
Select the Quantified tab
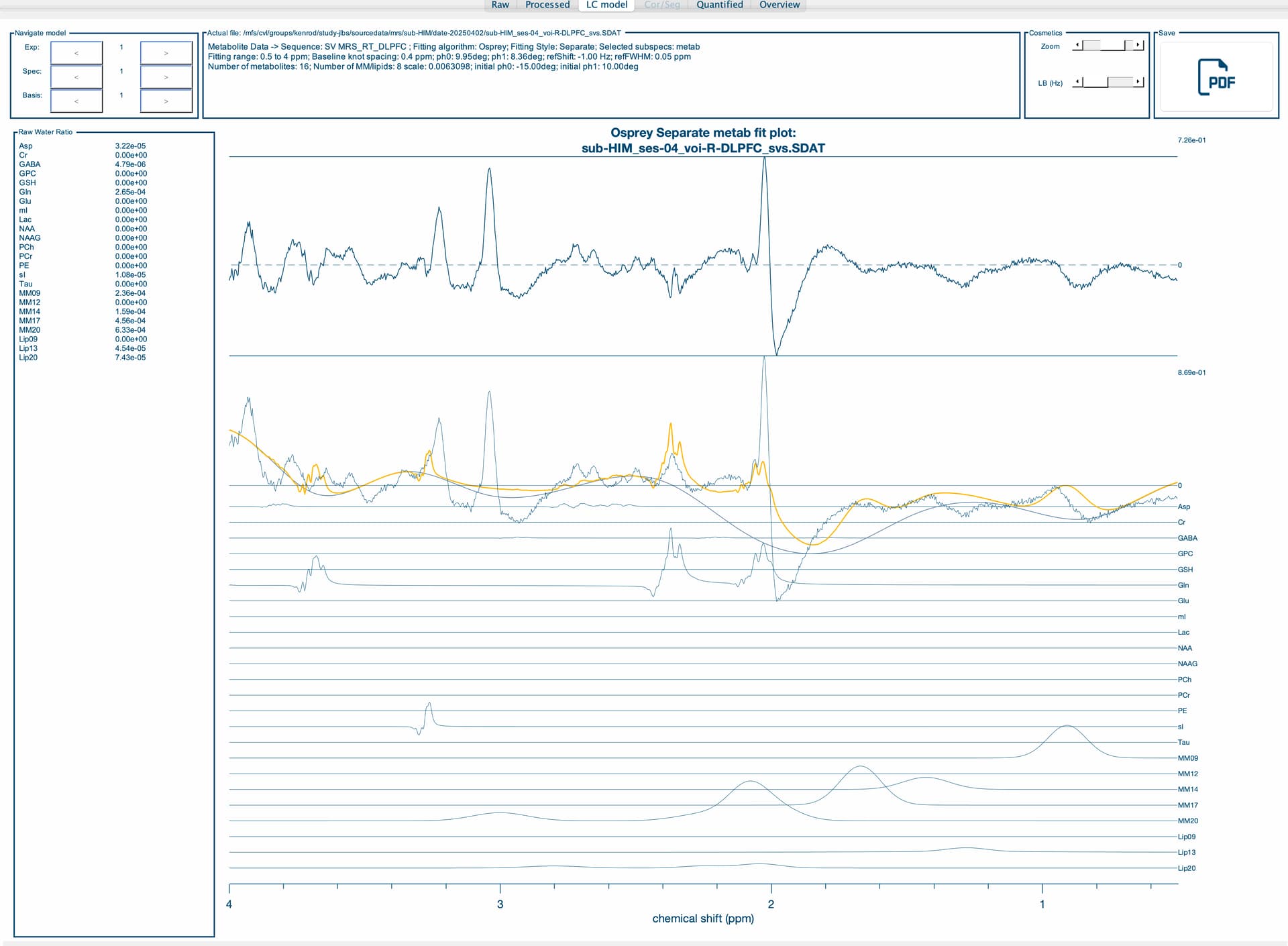click(719, 5)
